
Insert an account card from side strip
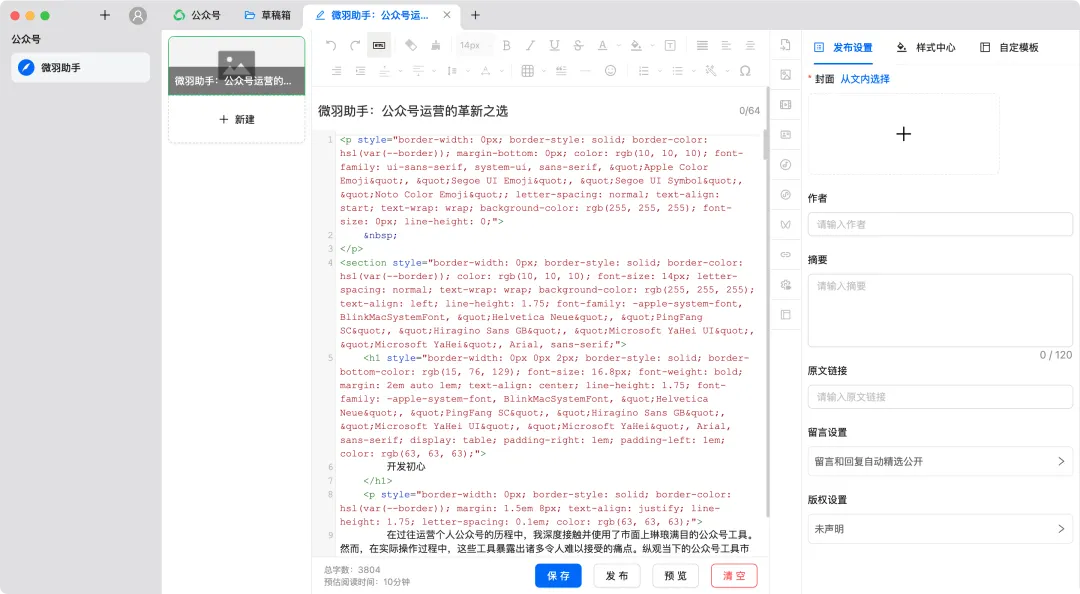click(x=785, y=134)
